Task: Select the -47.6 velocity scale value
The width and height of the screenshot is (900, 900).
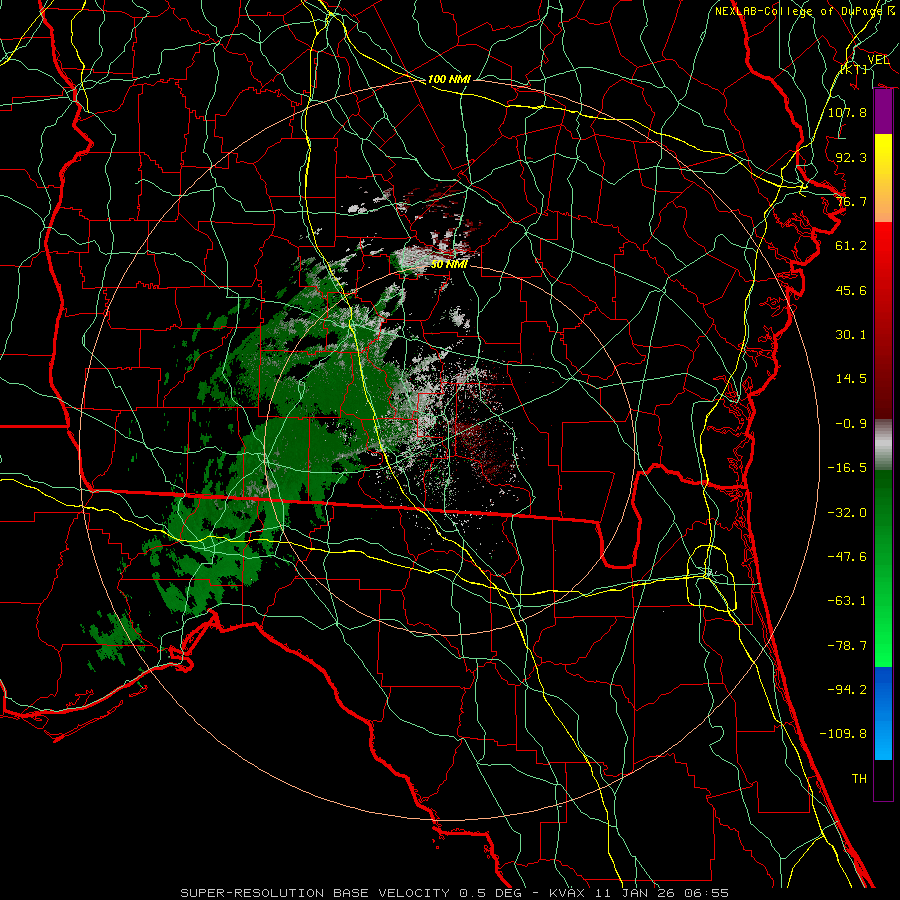Action: coord(847,557)
